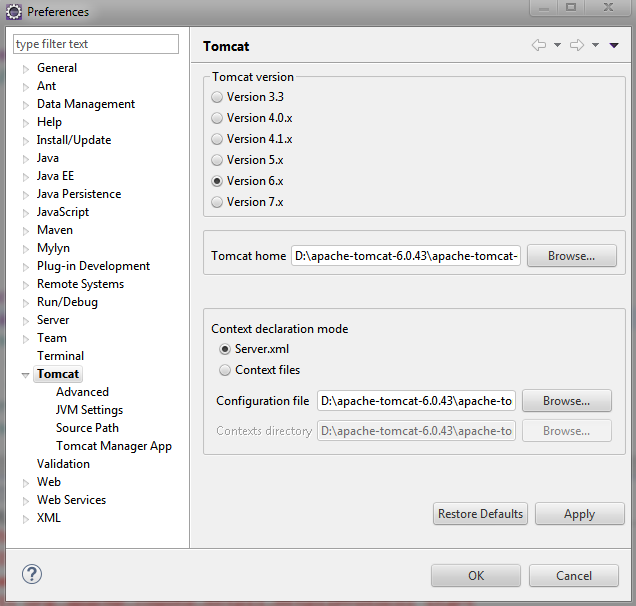Confirm preferences with OK
This screenshot has height=606, width=636.
pyautogui.click(x=476, y=576)
